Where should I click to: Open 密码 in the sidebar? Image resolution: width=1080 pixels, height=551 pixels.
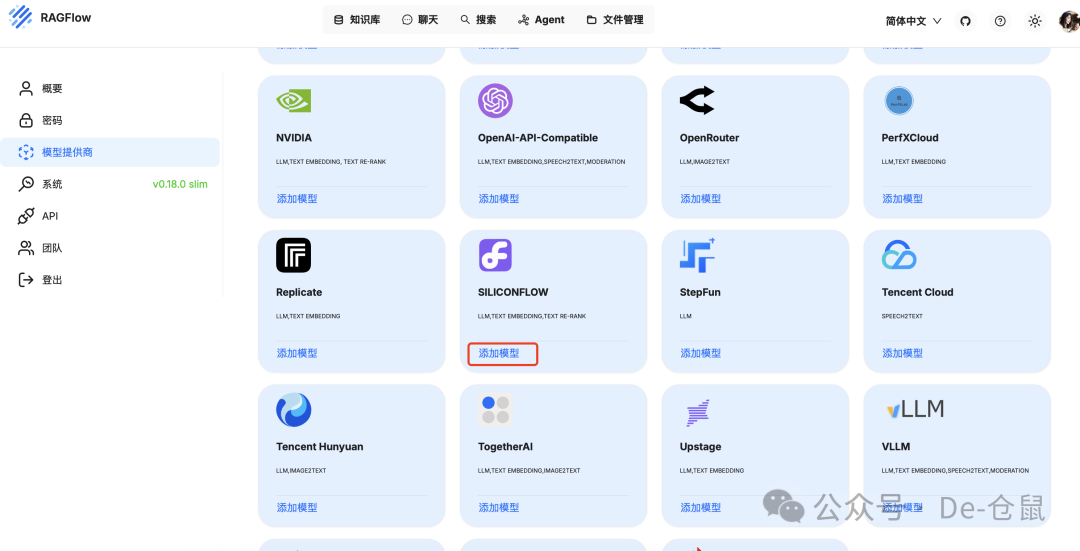110,121
